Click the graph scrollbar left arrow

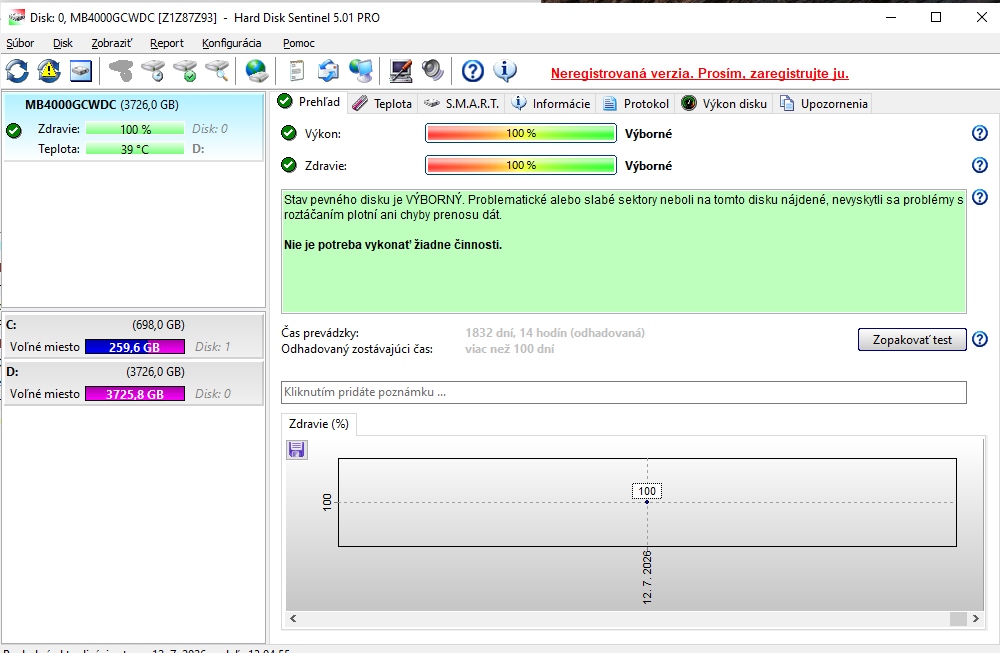[293, 619]
